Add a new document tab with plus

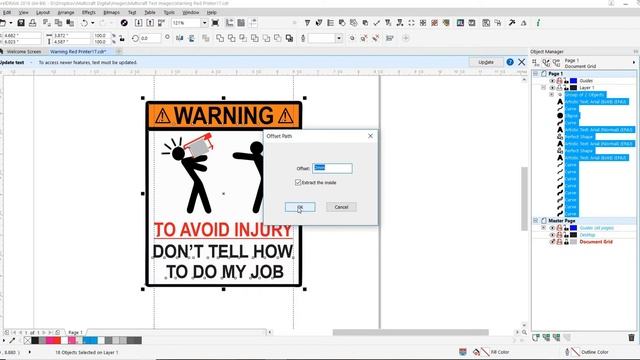119,51
